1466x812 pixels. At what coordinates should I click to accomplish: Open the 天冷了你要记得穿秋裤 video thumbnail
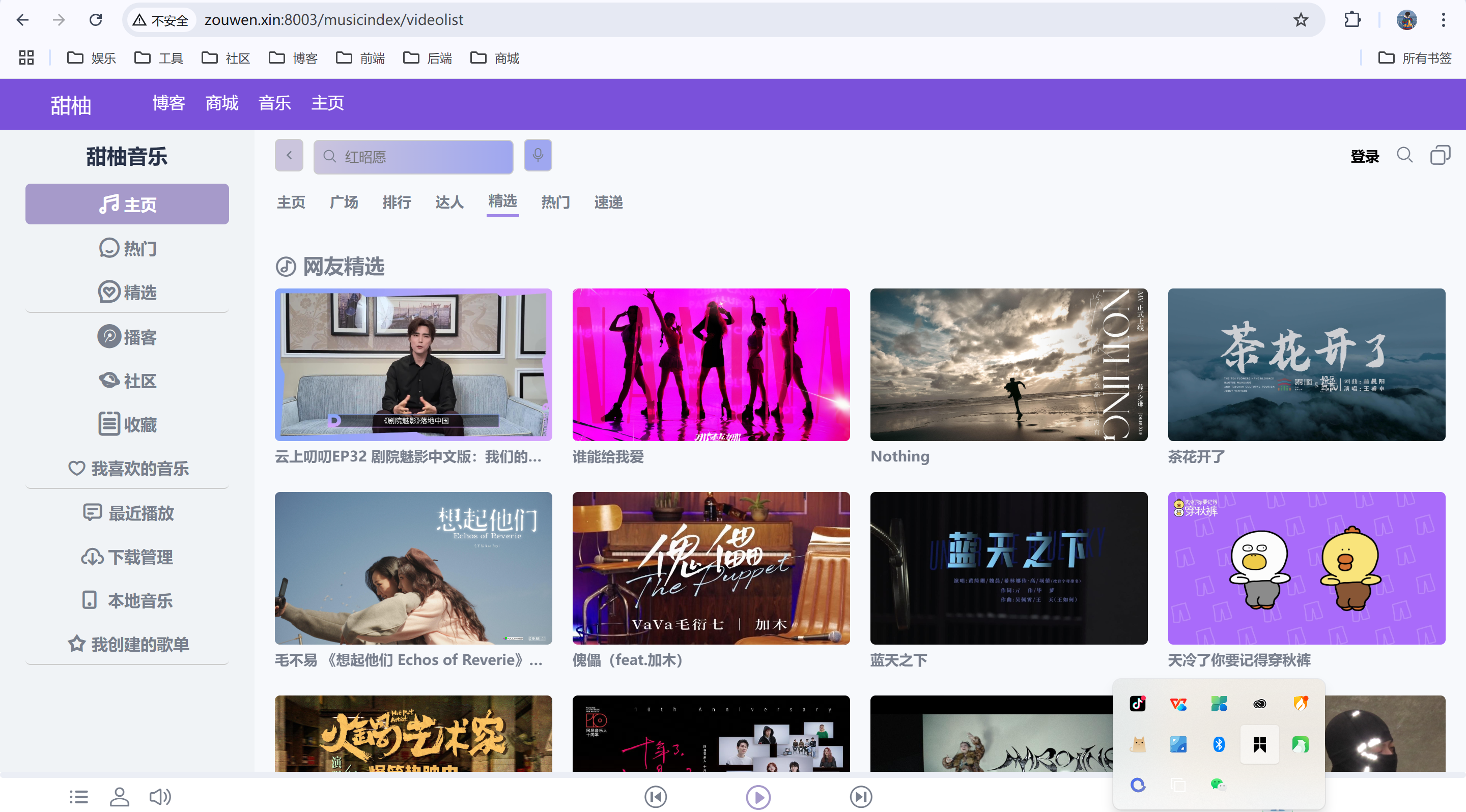[1306, 568]
